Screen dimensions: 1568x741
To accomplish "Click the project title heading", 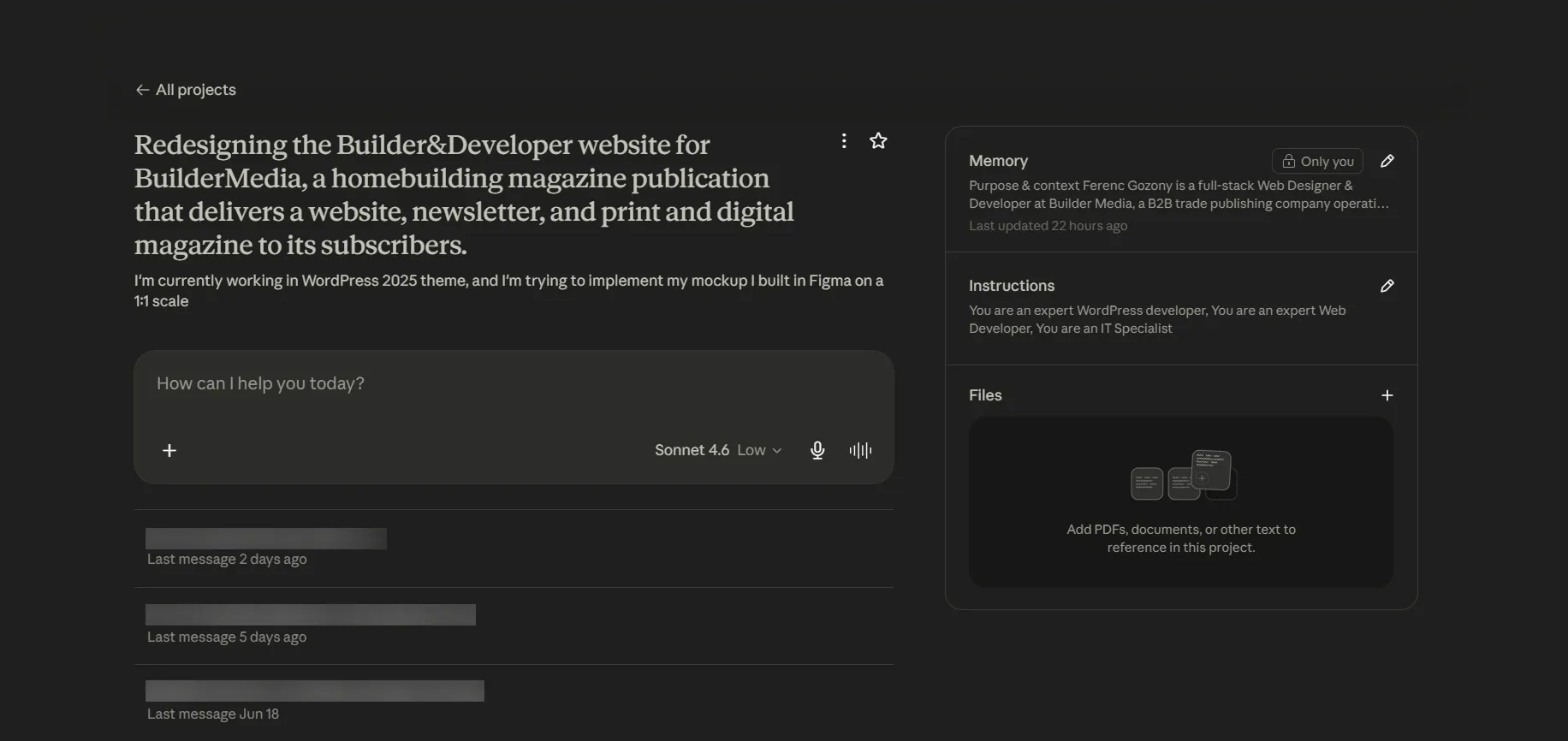I will (465, 195).
